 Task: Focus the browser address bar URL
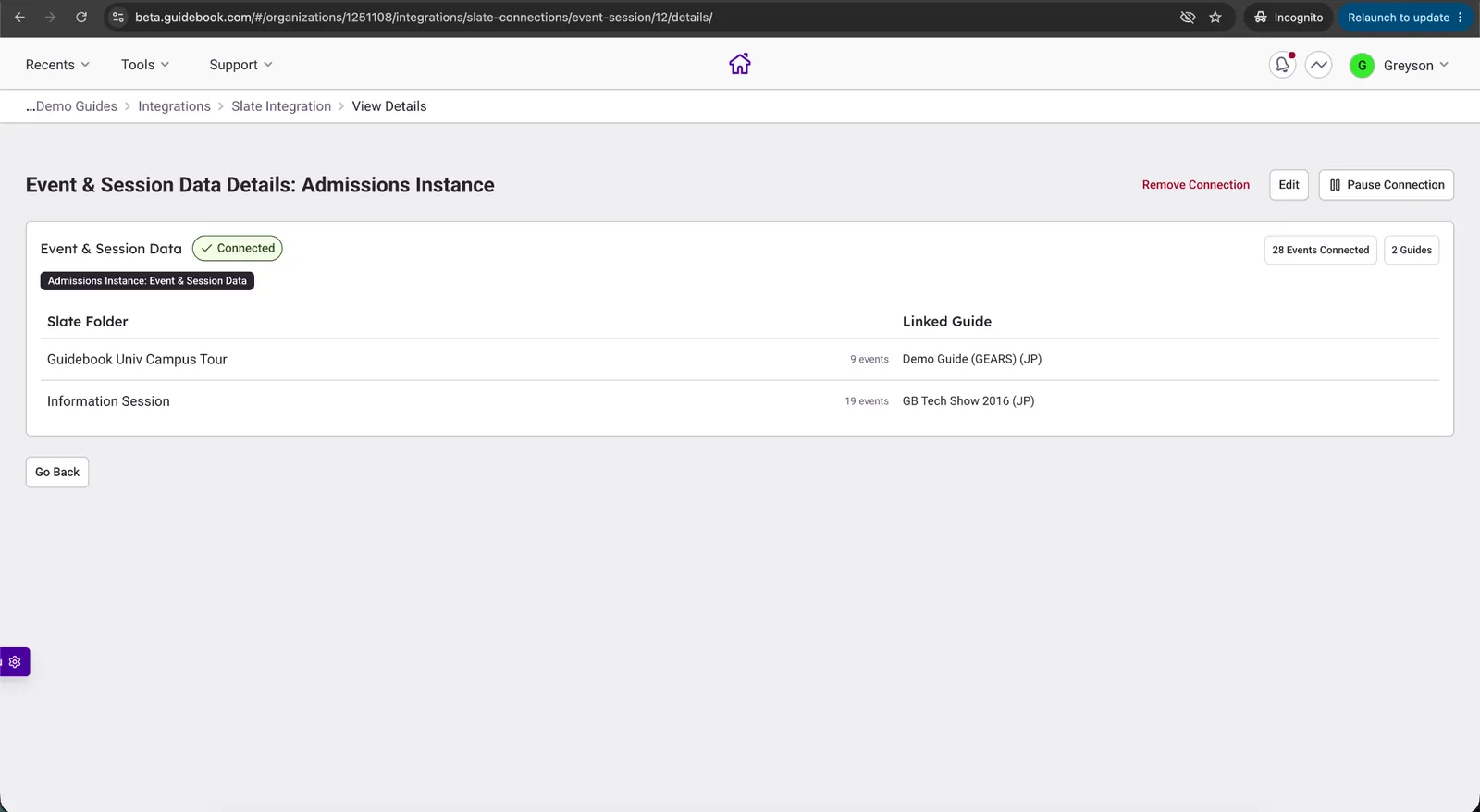pyautogui.click(x=424, y=18)
